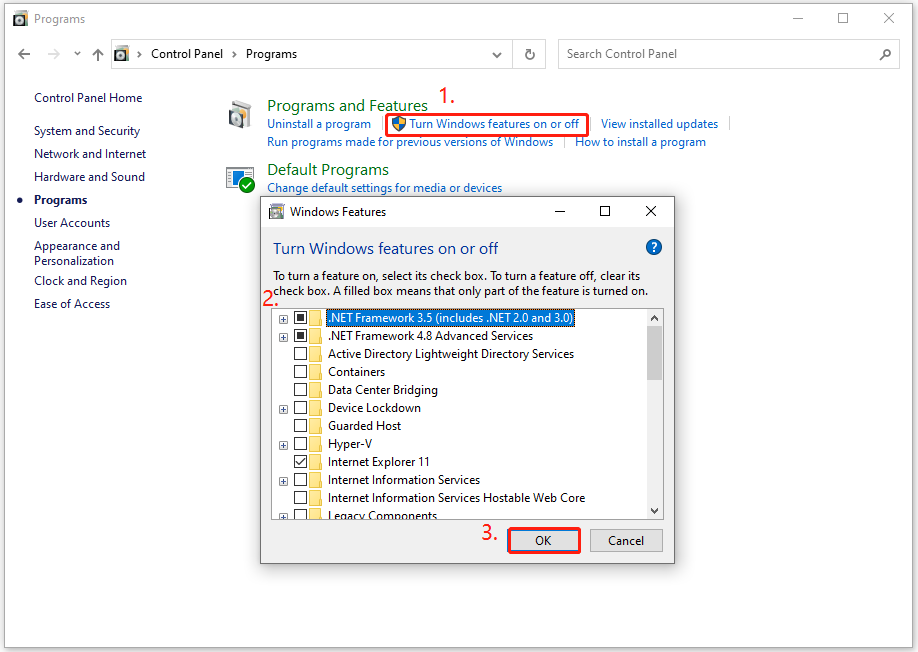Check the Device Lockdown box
The width and height of the screenshot is (918, 652).
(x=300, y=408)
